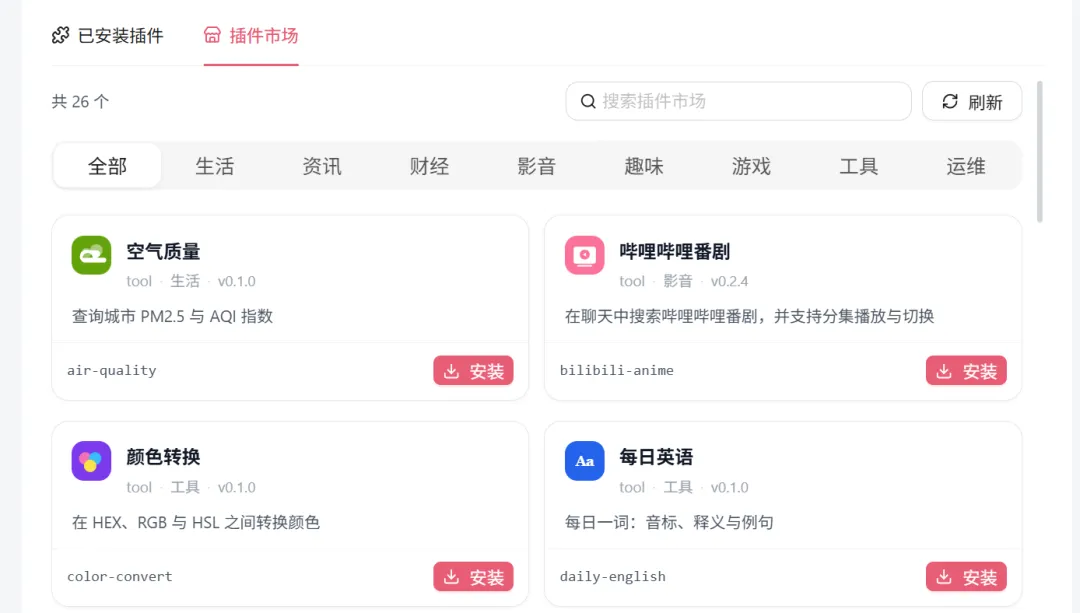
Task: Select the 运维 category filter
Action: 966,166
